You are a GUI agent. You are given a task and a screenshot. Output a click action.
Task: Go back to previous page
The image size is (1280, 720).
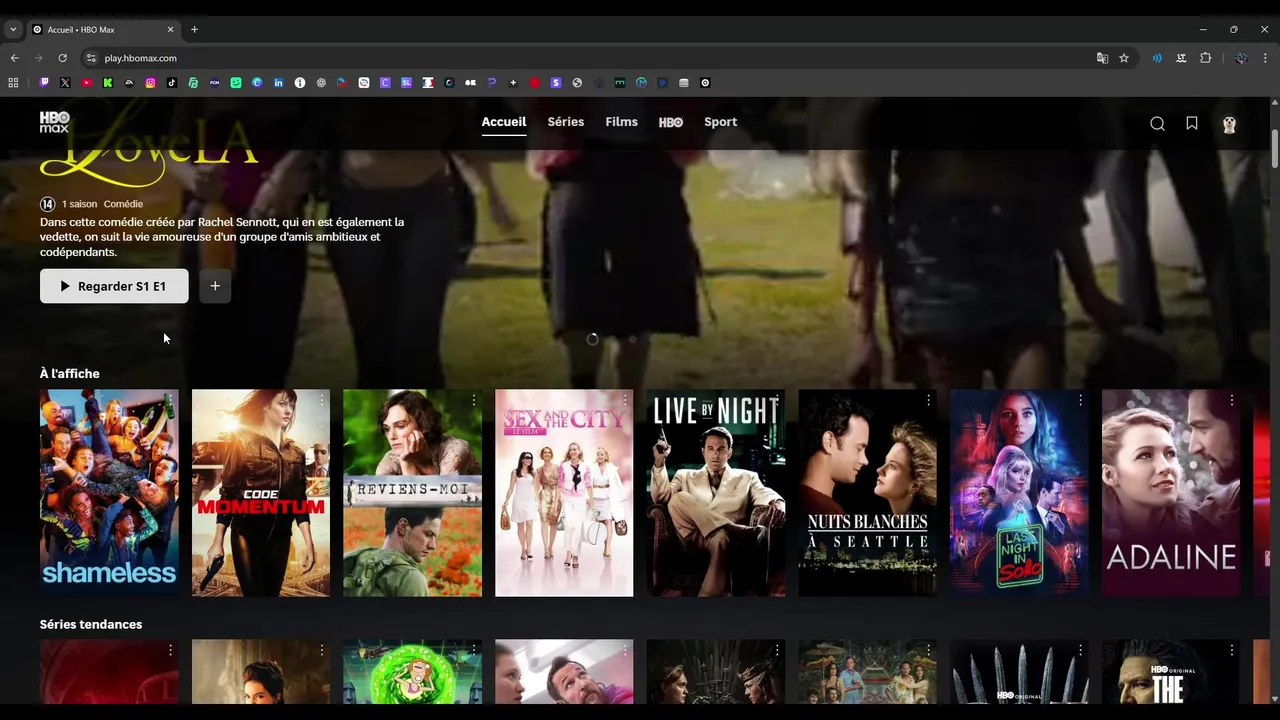click(15, 58)
